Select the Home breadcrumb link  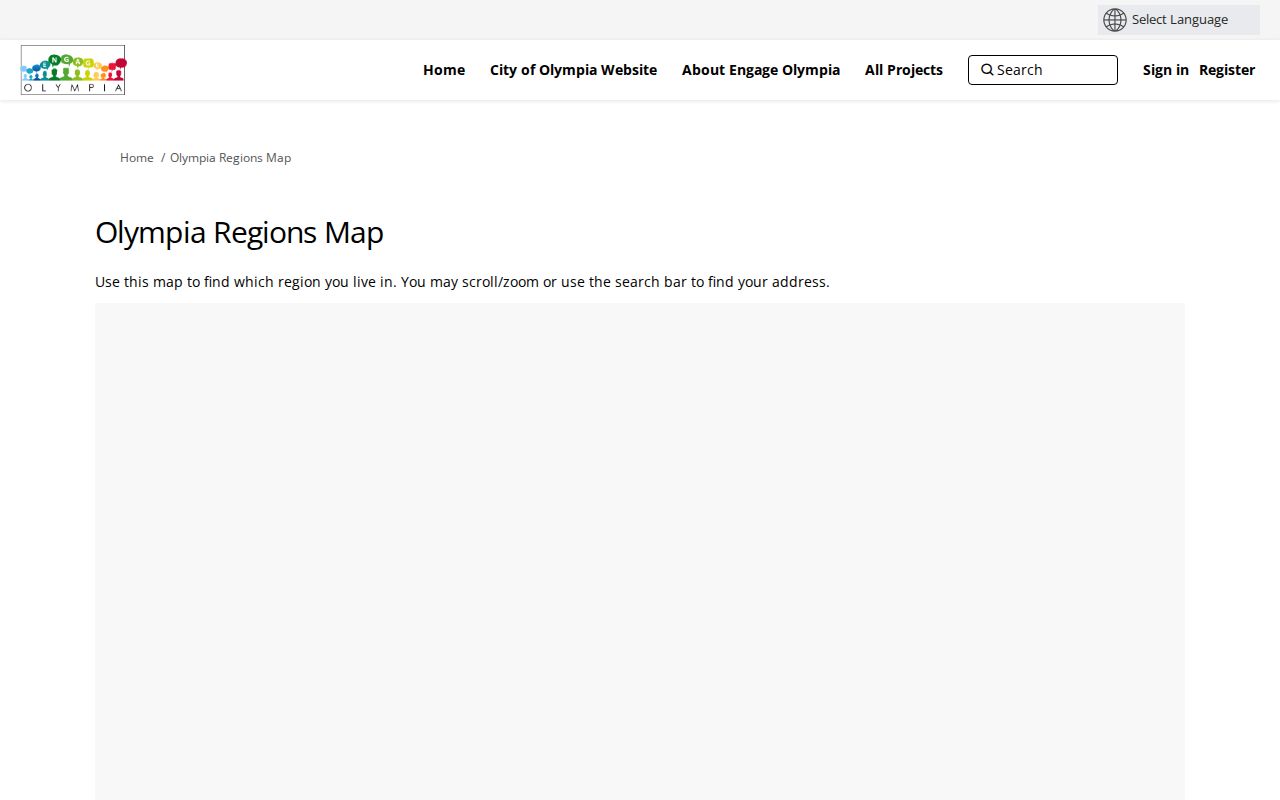click(137, 158)
